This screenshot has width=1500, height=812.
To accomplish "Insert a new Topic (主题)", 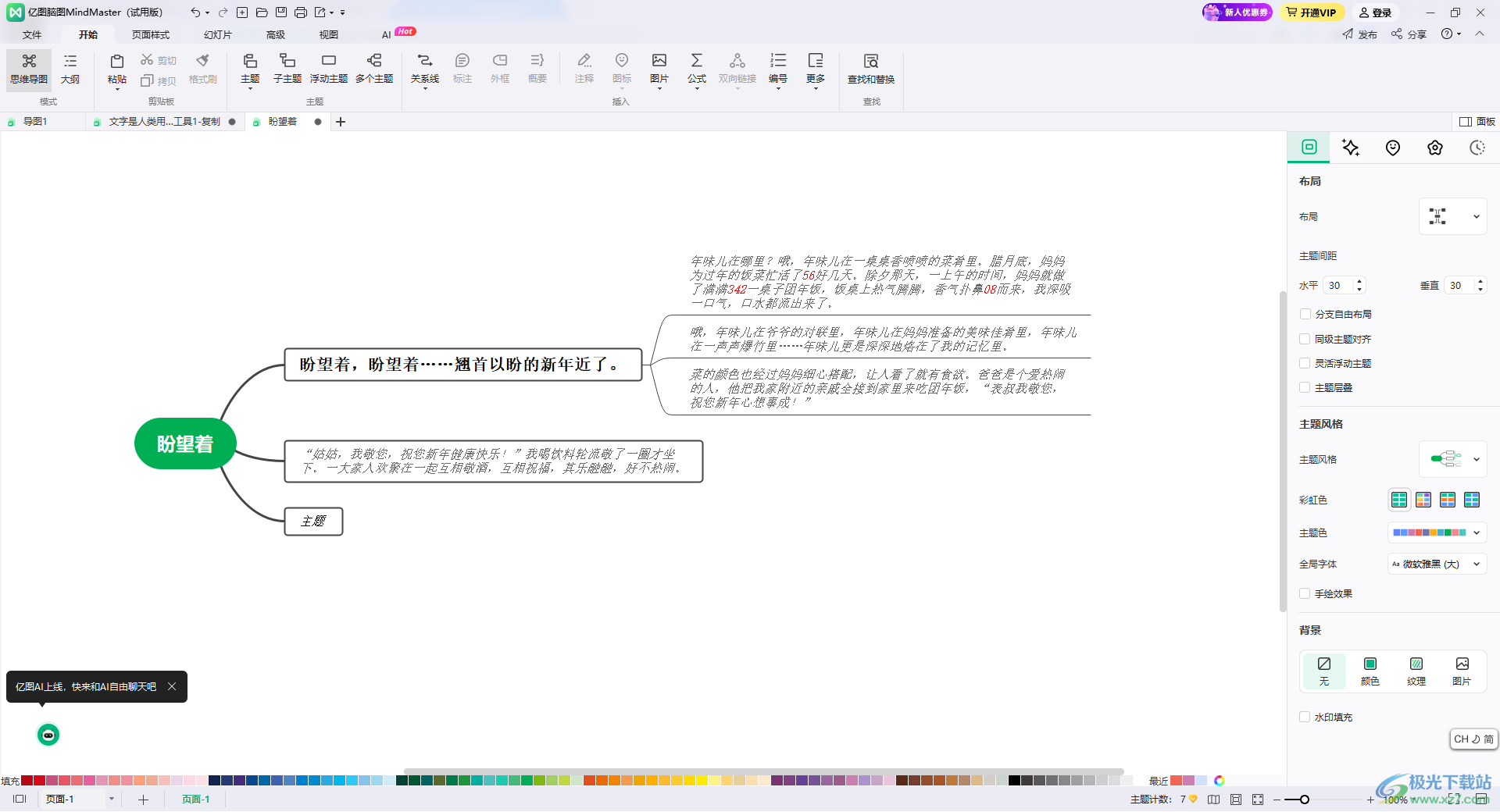I will click(x=250, y=69).
